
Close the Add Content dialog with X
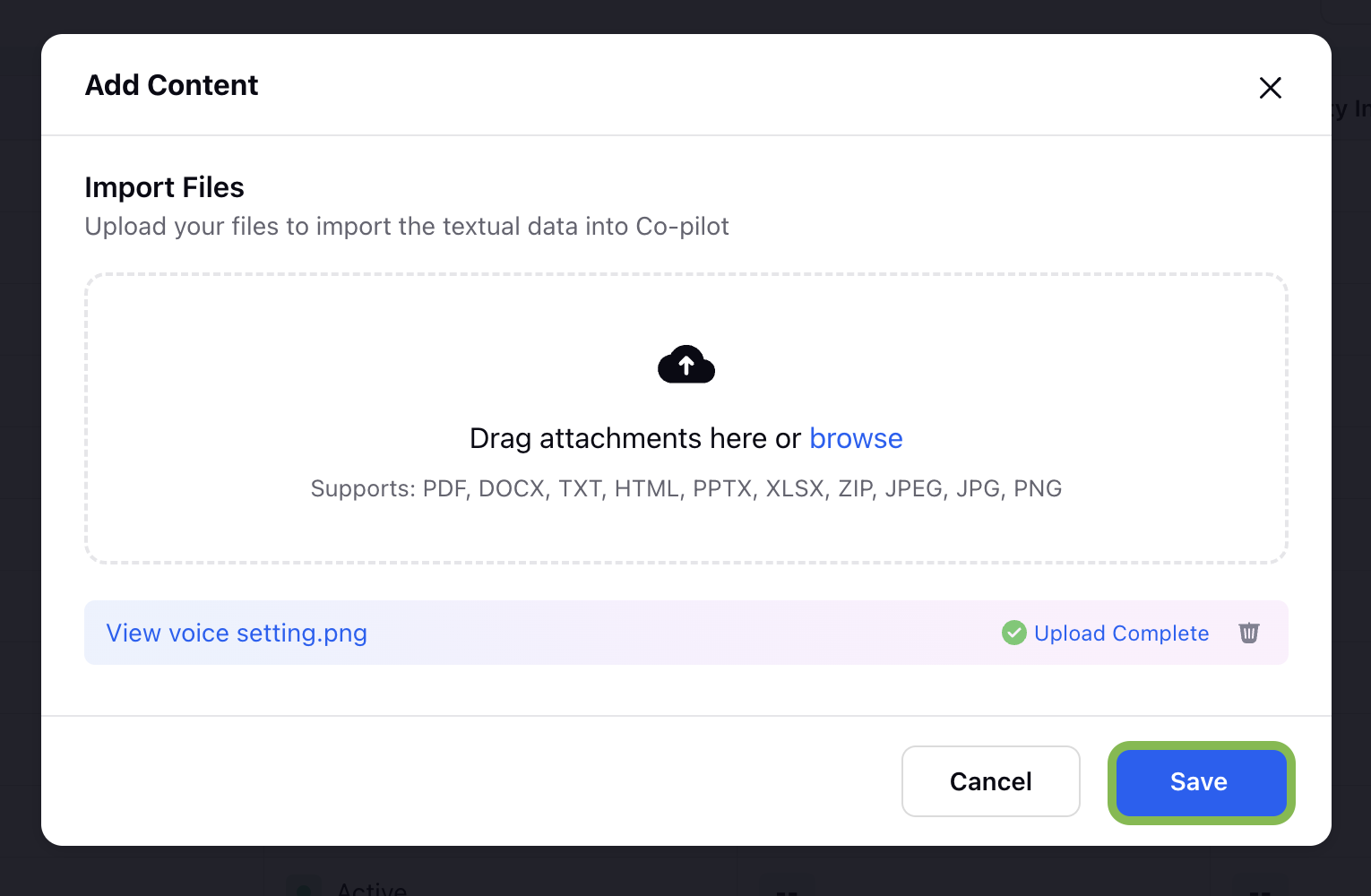[x=1270, y=88]
